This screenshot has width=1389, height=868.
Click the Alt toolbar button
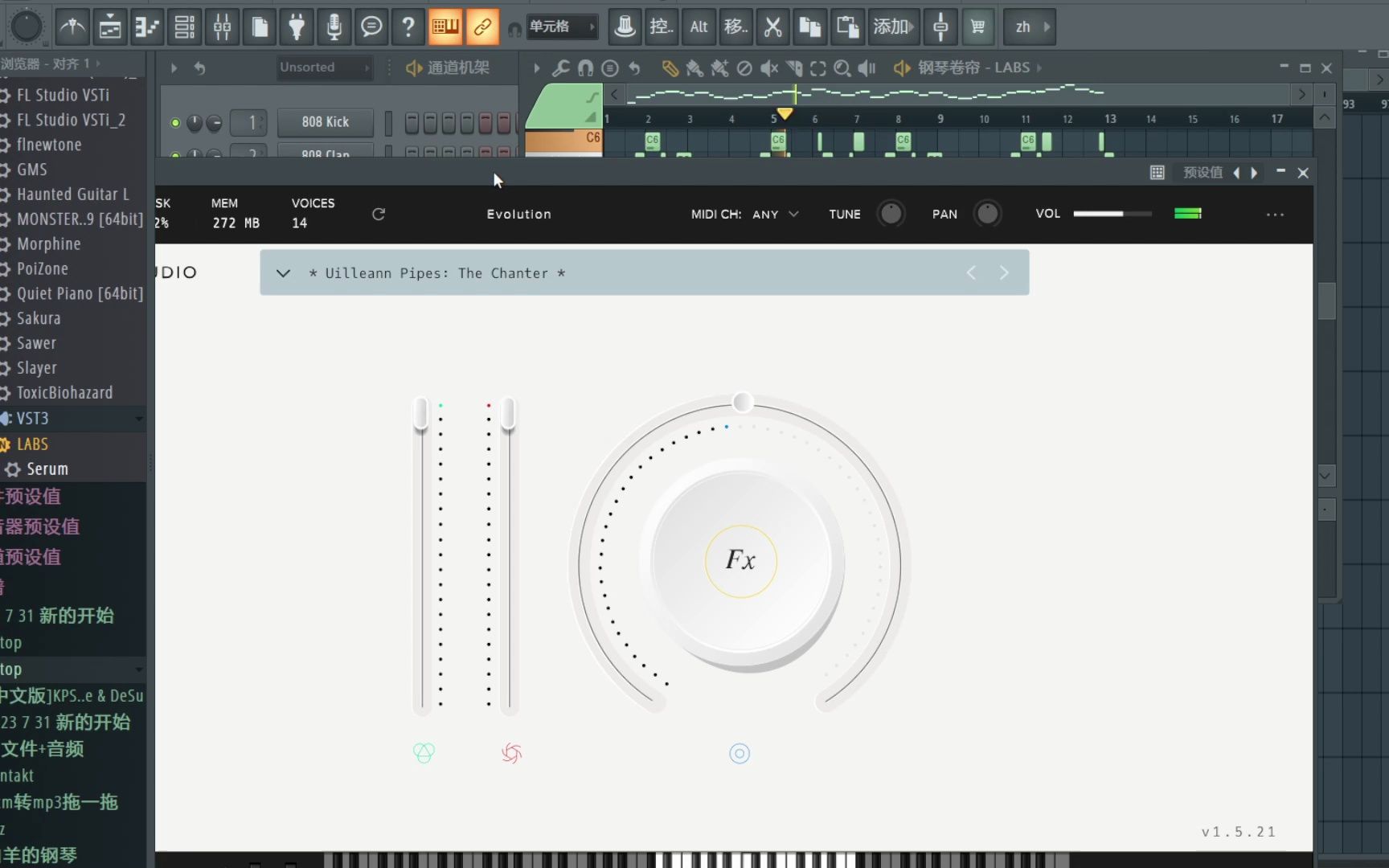pos(699,27)
